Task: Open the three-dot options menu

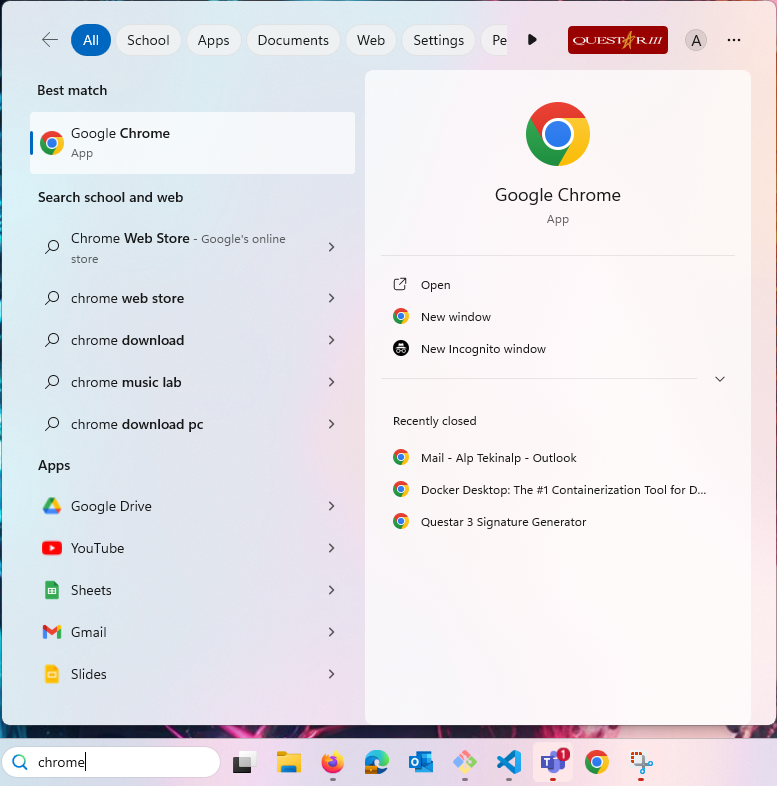Action: [x=734, y=40]
